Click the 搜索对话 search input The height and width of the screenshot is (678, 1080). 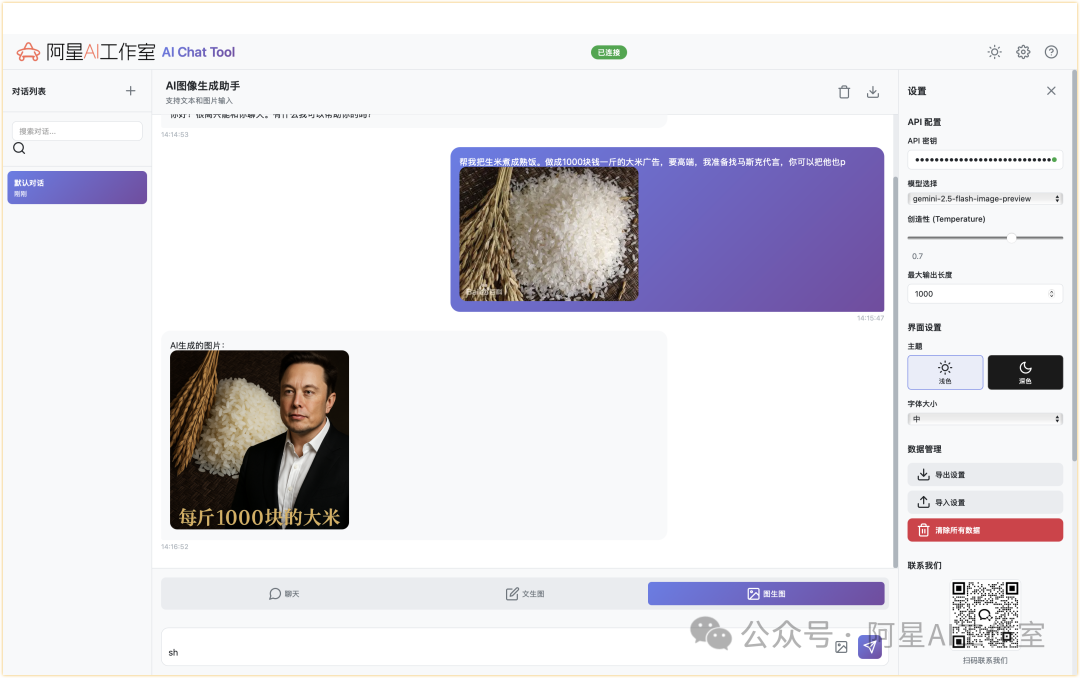coord(77,131)
